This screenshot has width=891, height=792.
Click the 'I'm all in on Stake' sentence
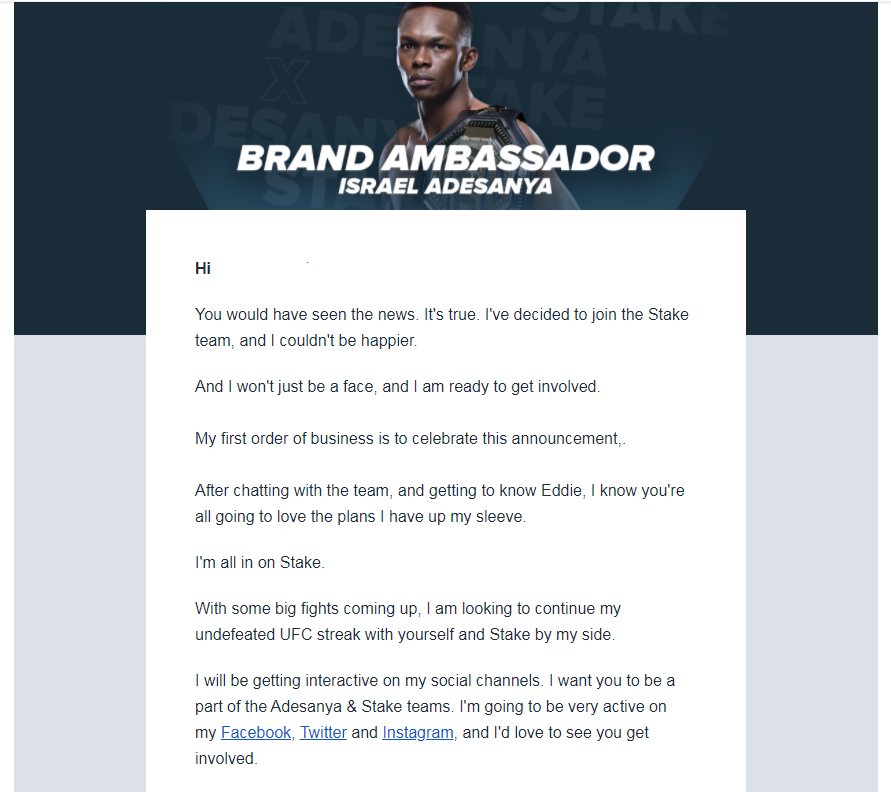[x=260, y=562]
